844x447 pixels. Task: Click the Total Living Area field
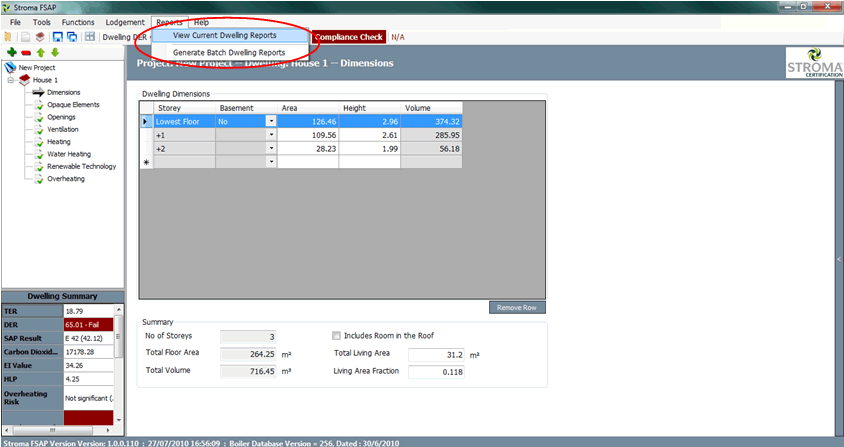(436, 355)
